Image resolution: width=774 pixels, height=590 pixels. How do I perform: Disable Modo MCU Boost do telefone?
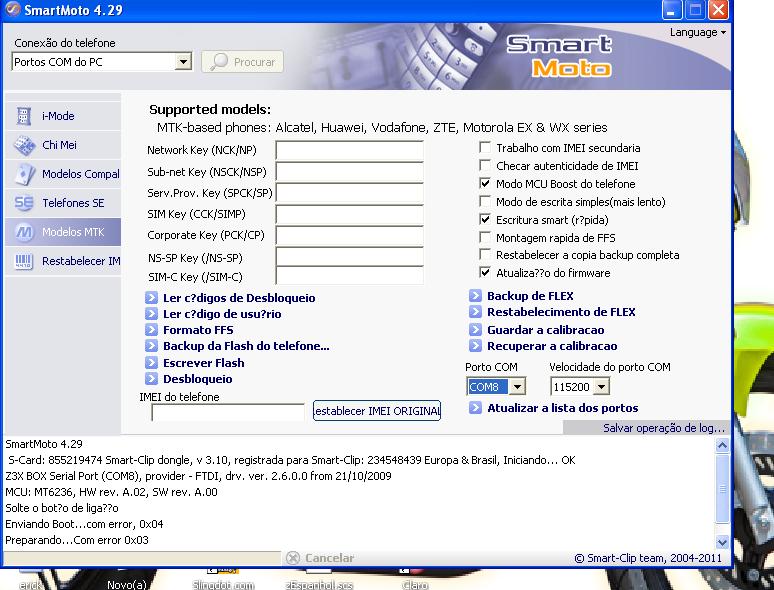click(x=485, y=184)
